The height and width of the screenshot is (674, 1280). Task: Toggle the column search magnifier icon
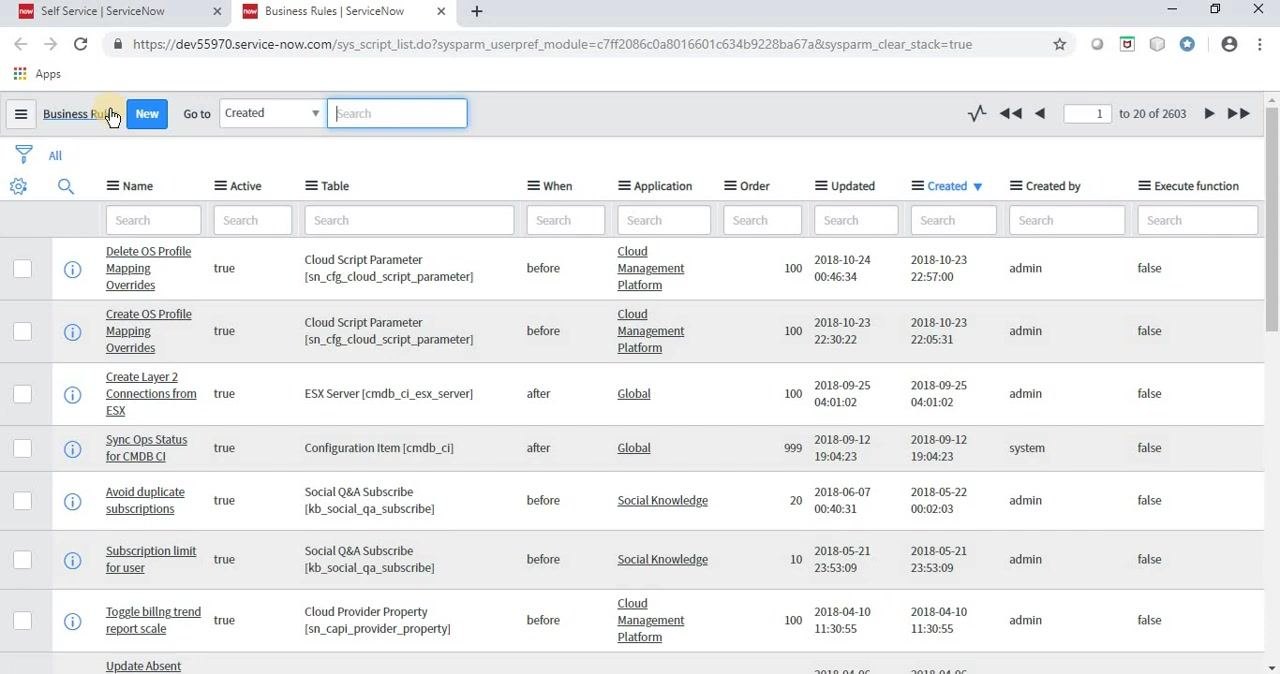[x=66, y=186]
